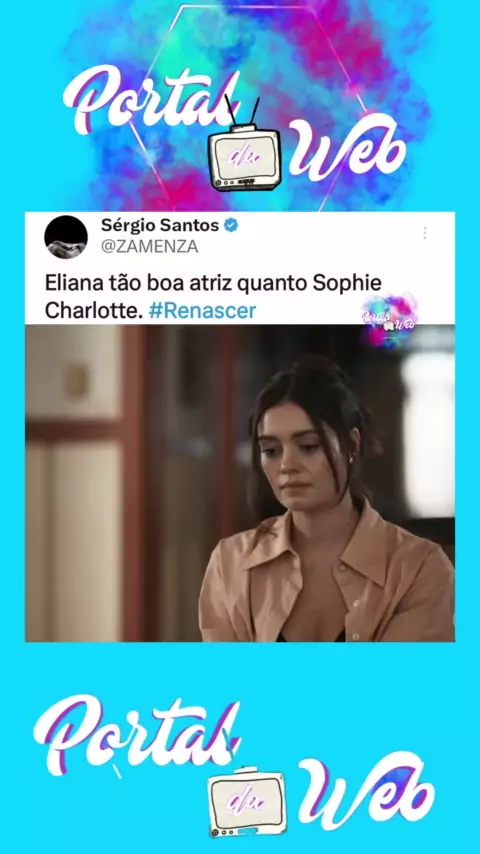Click the antenna on the top TV icon

coord(242,111)
